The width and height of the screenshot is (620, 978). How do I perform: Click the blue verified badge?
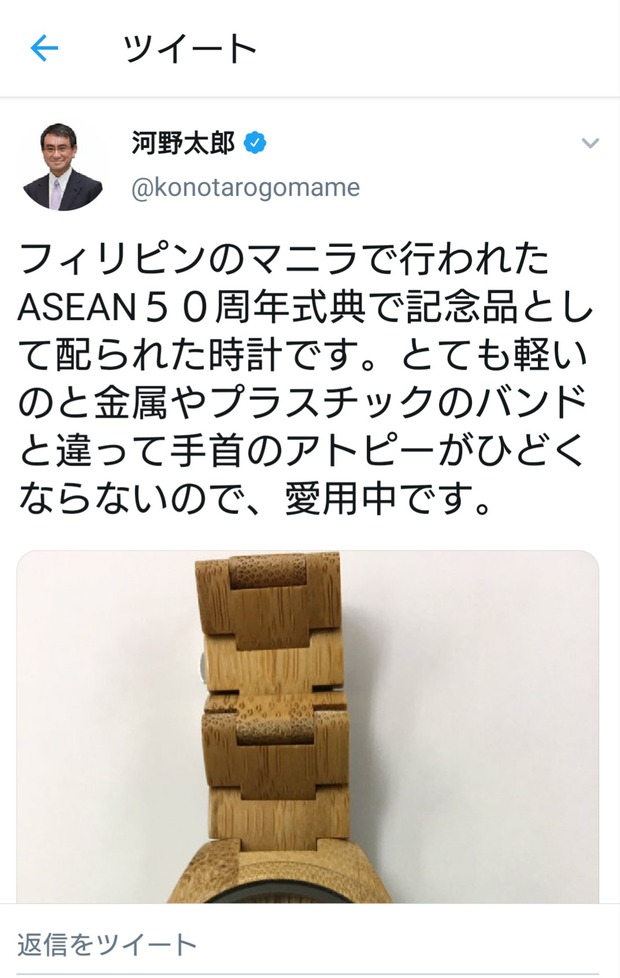[x=254, y=143]
